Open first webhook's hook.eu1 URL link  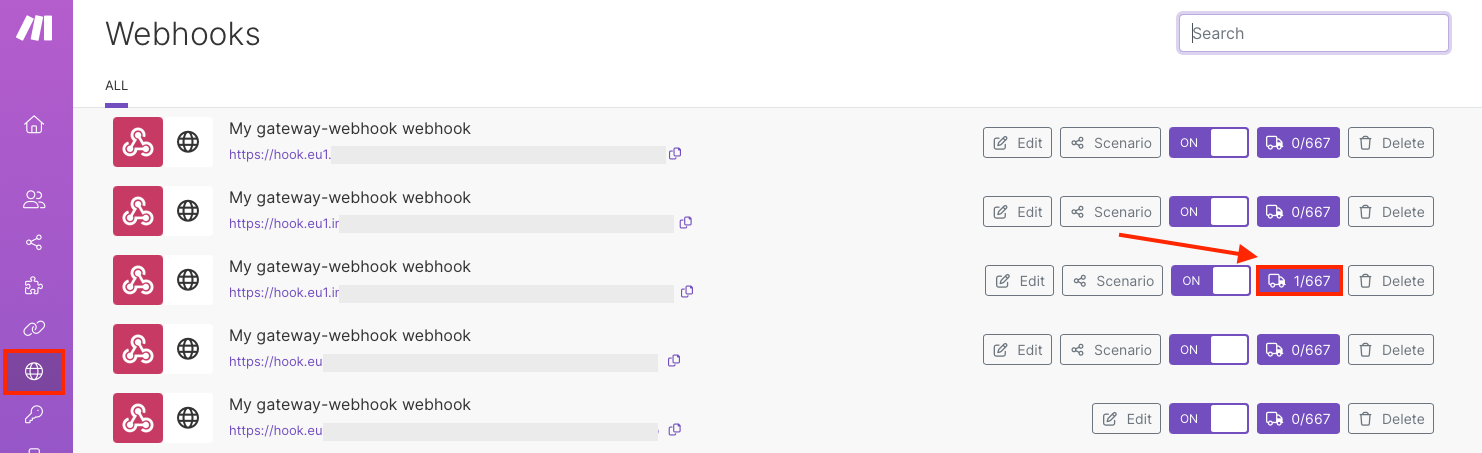[280, 154]
